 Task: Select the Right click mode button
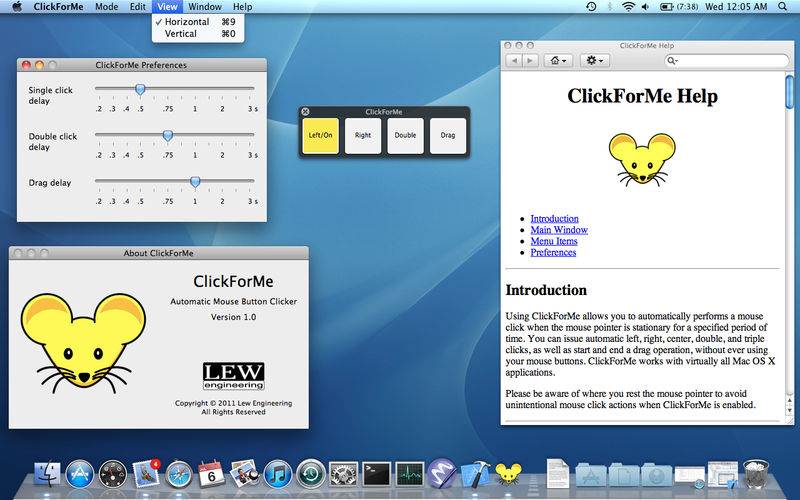point(363,136)
